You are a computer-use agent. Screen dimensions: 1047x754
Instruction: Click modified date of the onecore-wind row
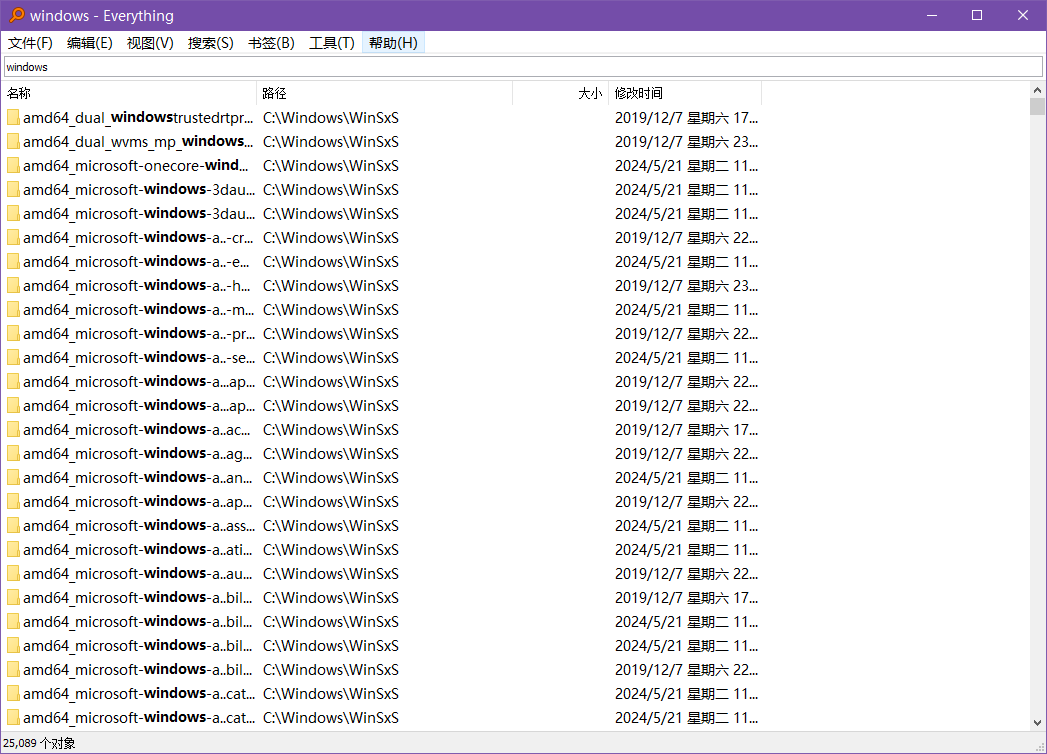(x=686, y=166)
